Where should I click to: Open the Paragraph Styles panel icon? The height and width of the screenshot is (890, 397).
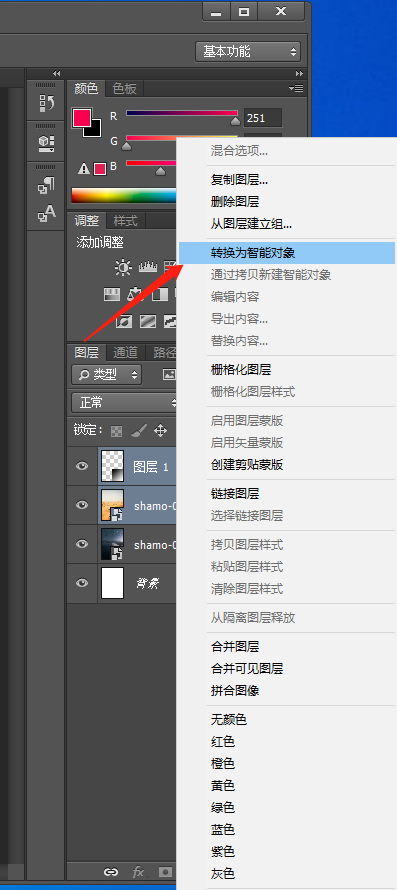click(46, 185)
